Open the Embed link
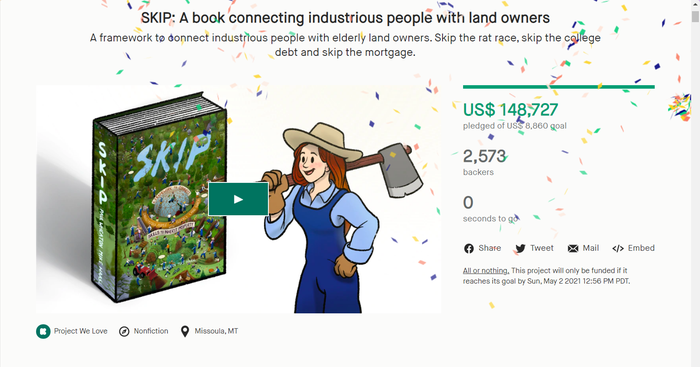 coord(641,248)
